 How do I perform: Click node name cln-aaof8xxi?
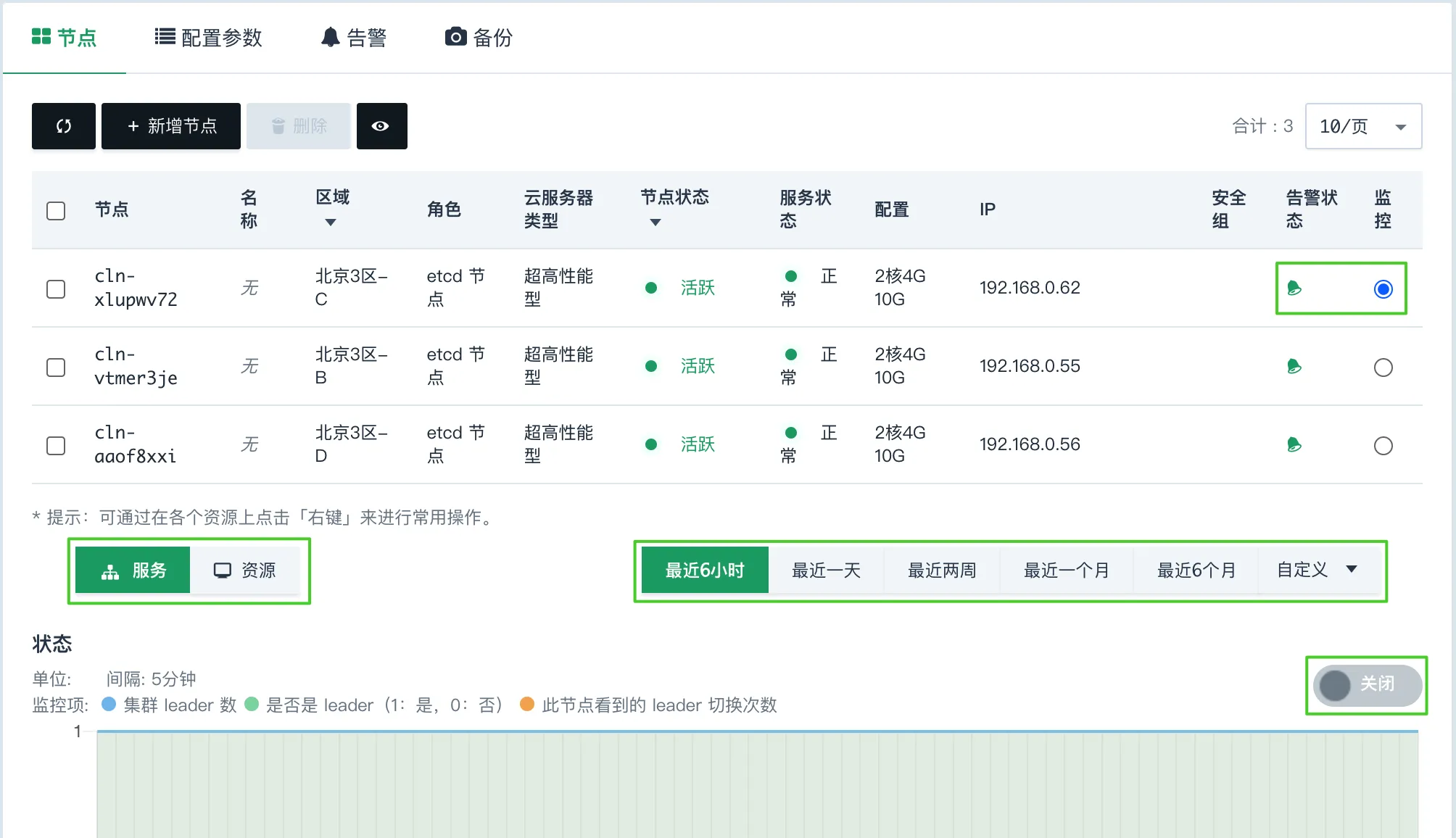pos(135,444)
